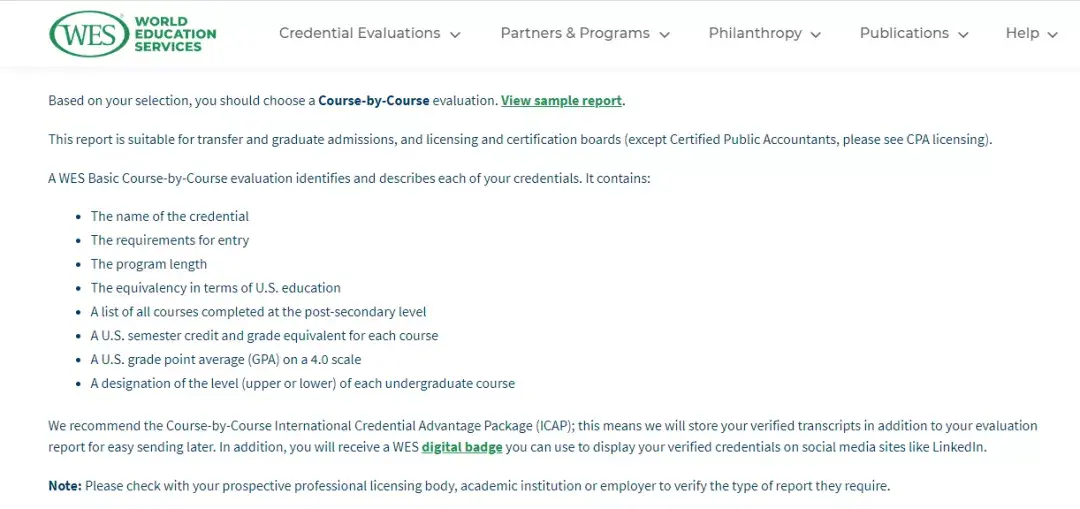Viewport: 1080px width, 509px height.
Task: Click the bold Course-by-Course text
Action: [x=374, y=101]
